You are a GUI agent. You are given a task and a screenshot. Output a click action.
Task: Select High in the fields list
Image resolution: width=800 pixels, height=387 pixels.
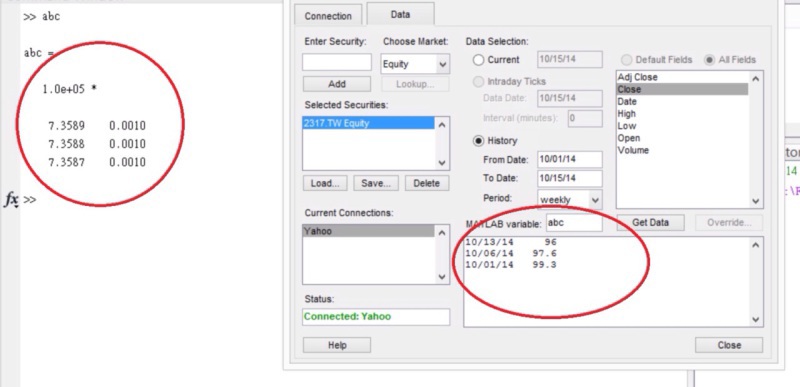[x=682, y=114]
